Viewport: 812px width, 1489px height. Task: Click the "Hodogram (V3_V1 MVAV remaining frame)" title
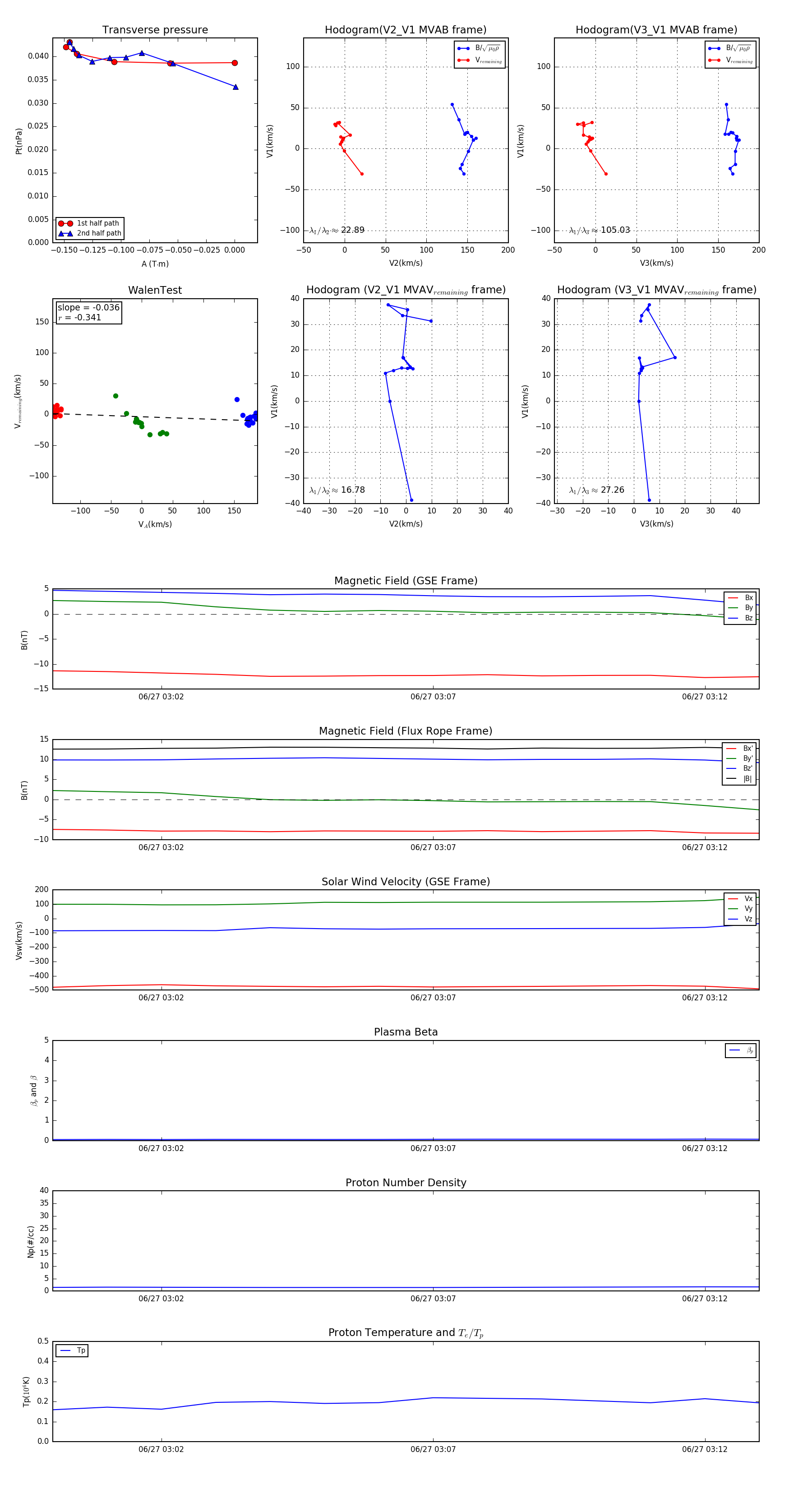[x=656, y=290]
